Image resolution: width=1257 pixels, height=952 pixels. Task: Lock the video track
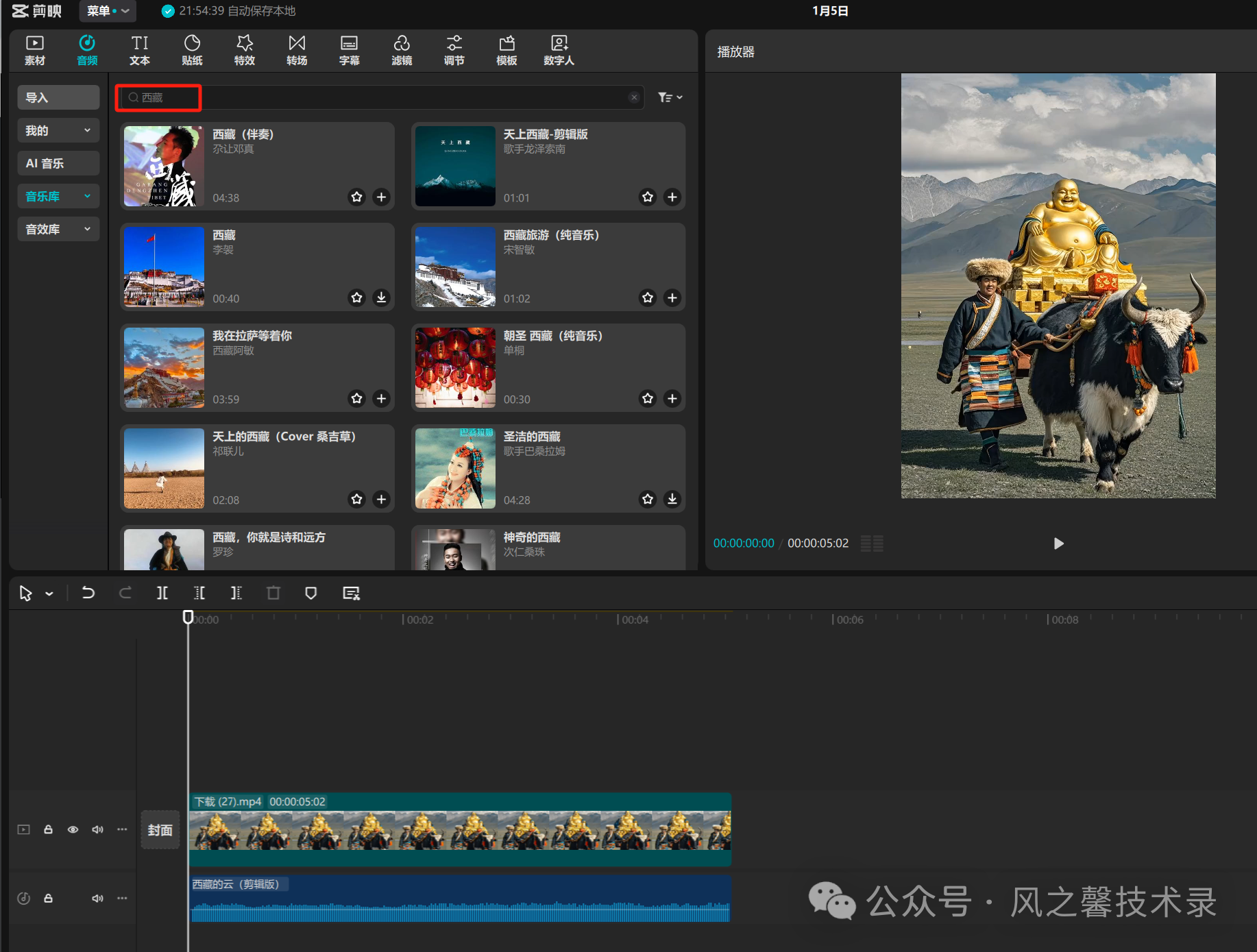48,829
